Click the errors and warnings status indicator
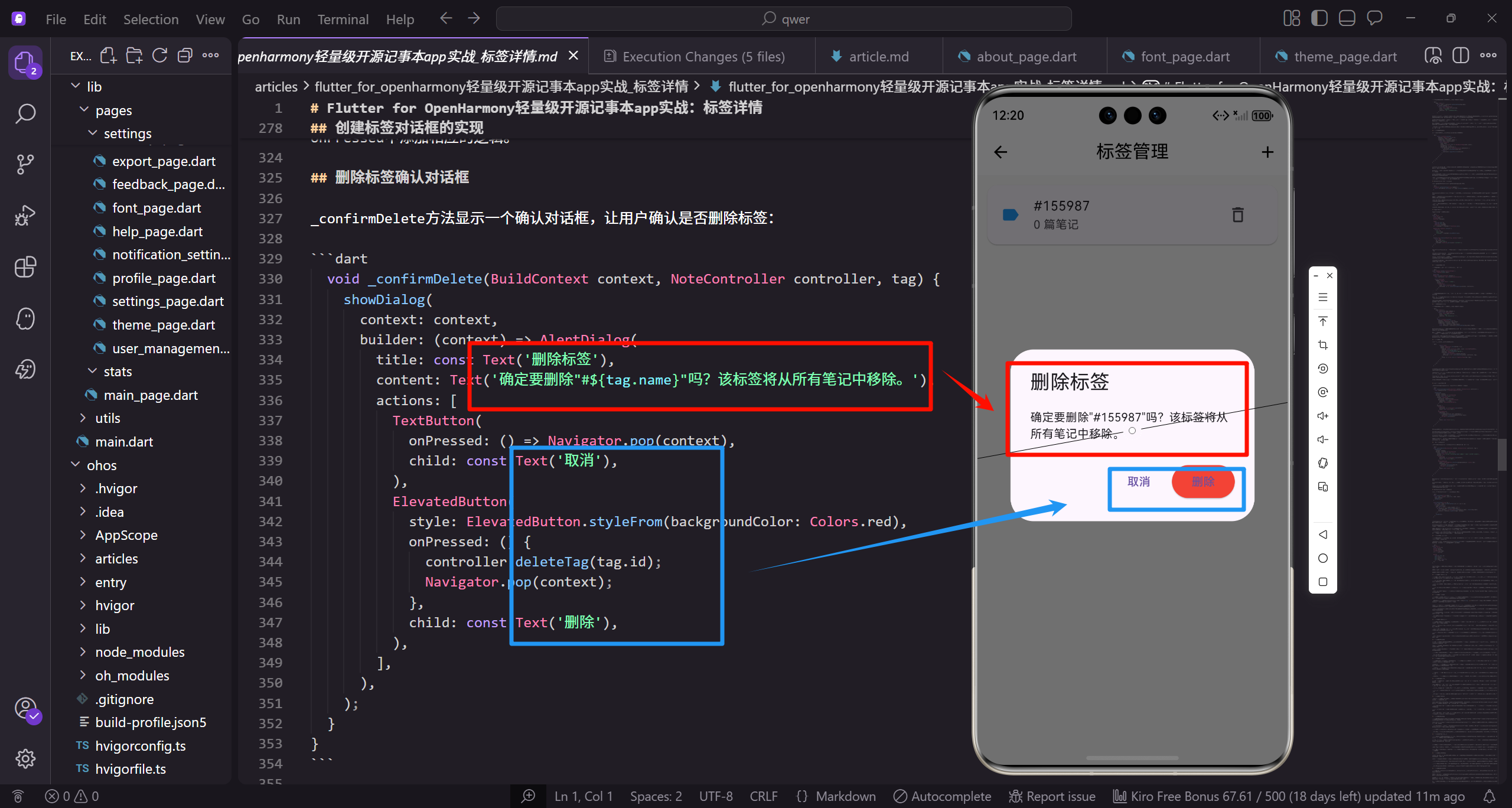 click(x=72, y=796)
